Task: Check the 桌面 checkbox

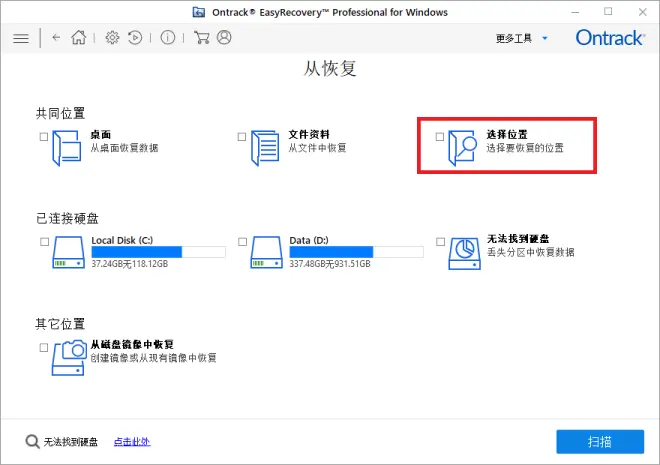Action: coord(44,137)
